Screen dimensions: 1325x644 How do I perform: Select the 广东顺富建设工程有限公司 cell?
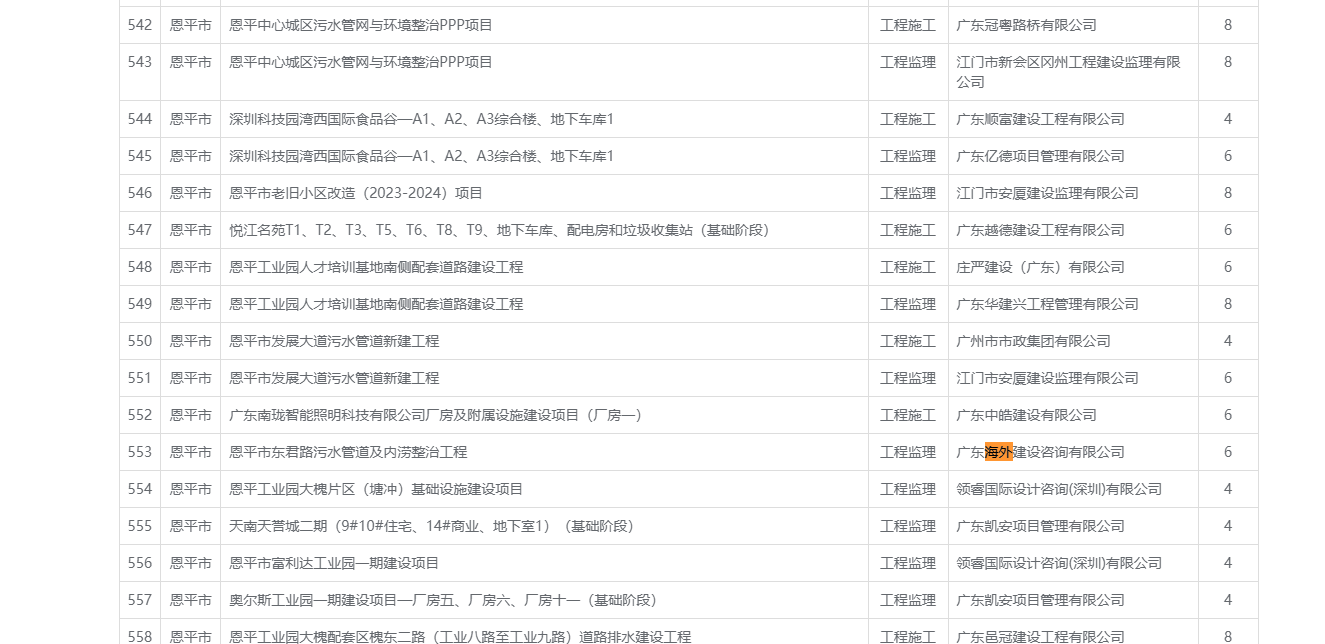pyautogui.click(x=1040, y=119)
